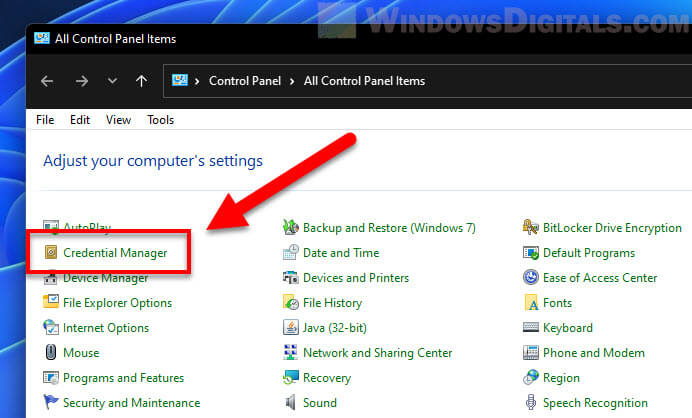Click the Phone and Modem icon
Viewport: 692px width, 418px height.
(530, 352)
